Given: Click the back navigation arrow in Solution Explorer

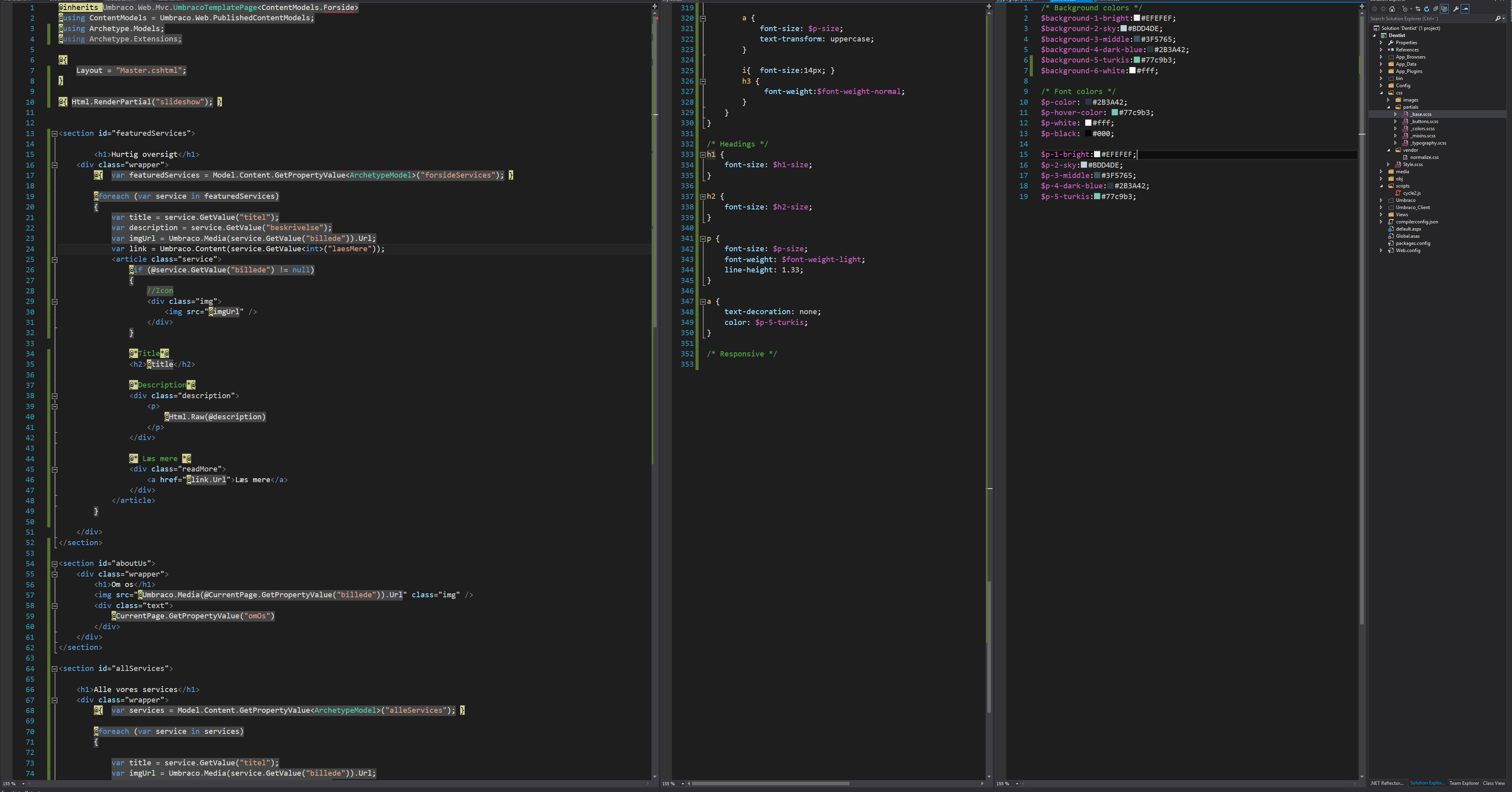Looking at the screenshot, I should [x=1375, y=9].
